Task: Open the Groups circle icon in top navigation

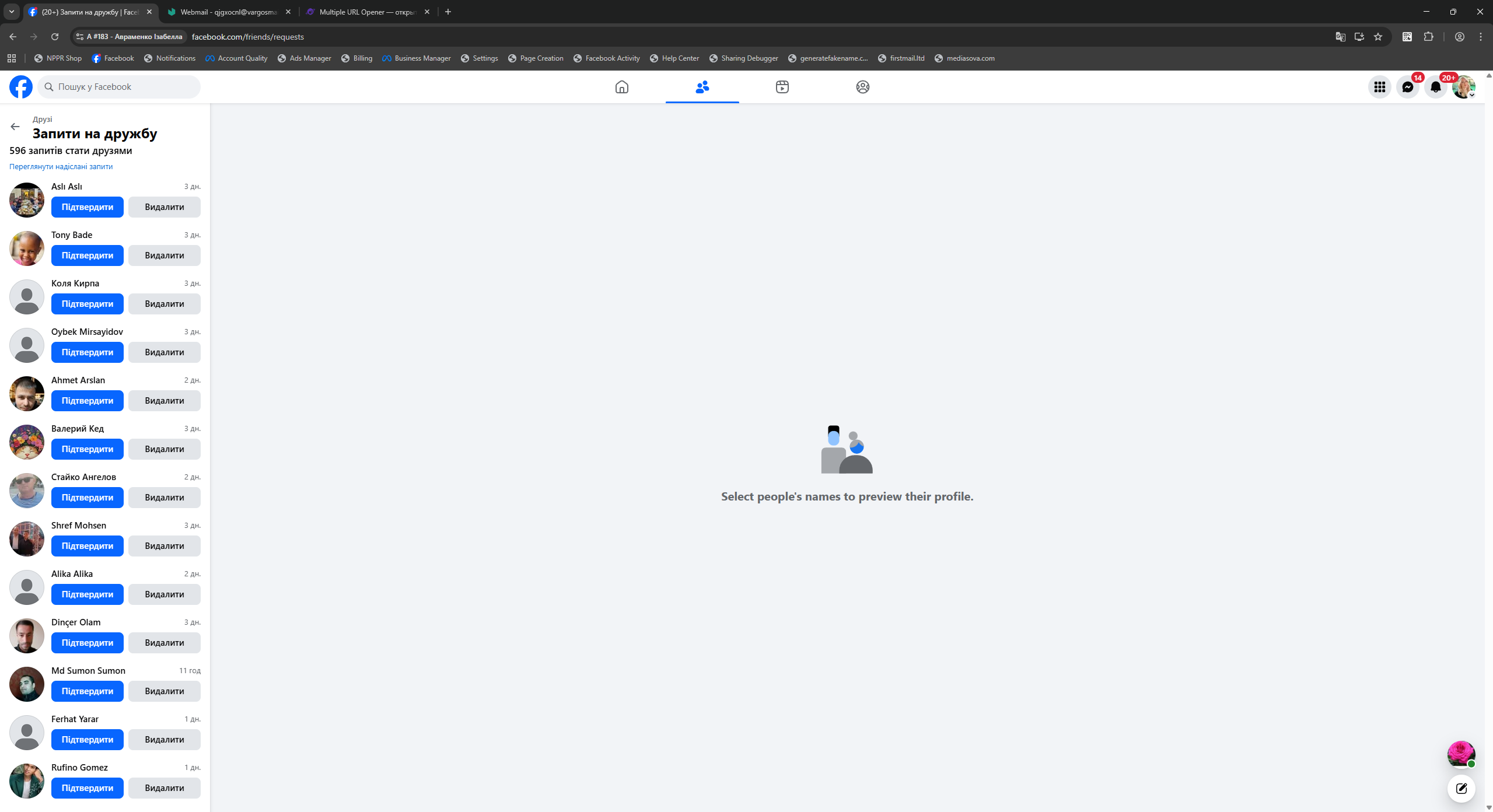Action: click(x=862, y=87)
